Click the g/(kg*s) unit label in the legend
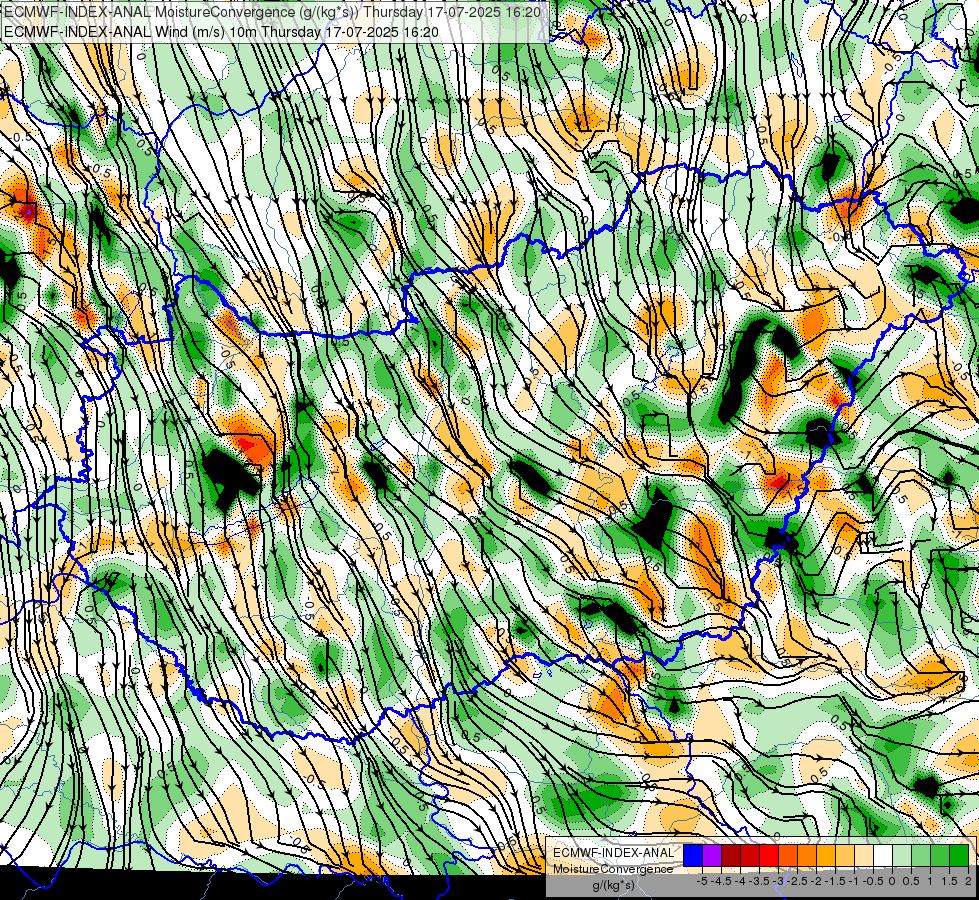Screen dimensions: 979x900 click(x=613, y=885)
